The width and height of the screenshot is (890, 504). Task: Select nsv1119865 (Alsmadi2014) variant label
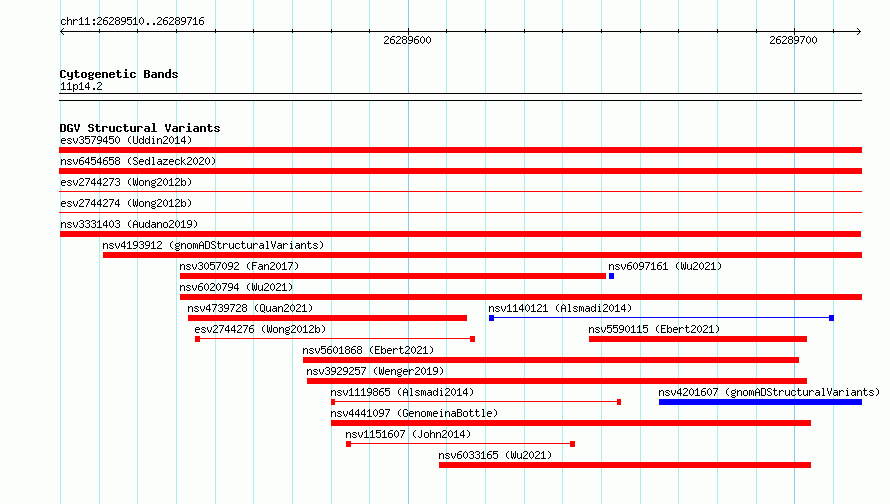coord(402,392)
